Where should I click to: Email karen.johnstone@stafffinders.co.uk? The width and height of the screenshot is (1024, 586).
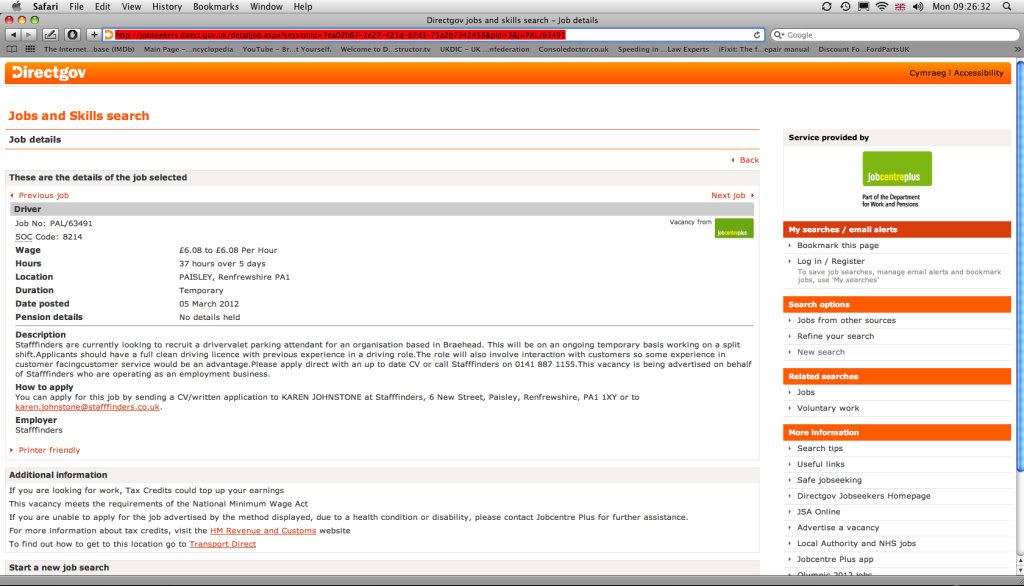88,407
